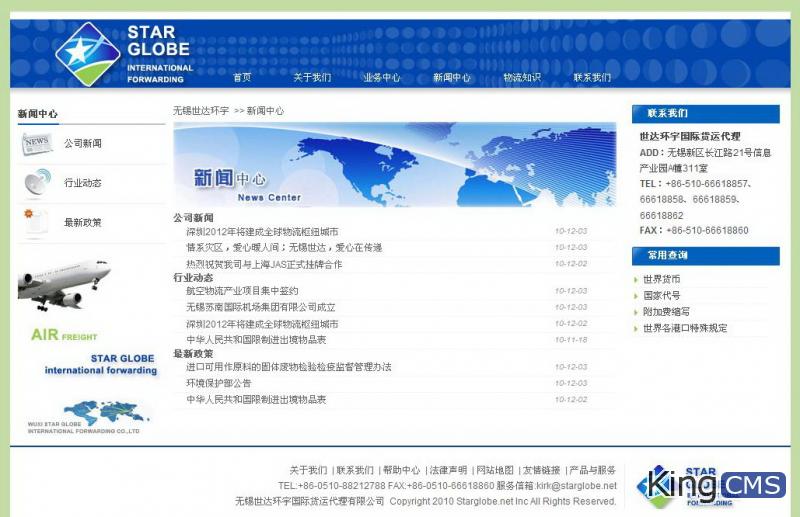Open the 业务中心 navigation item
800x517 pixels.
[x=382, y=78]
